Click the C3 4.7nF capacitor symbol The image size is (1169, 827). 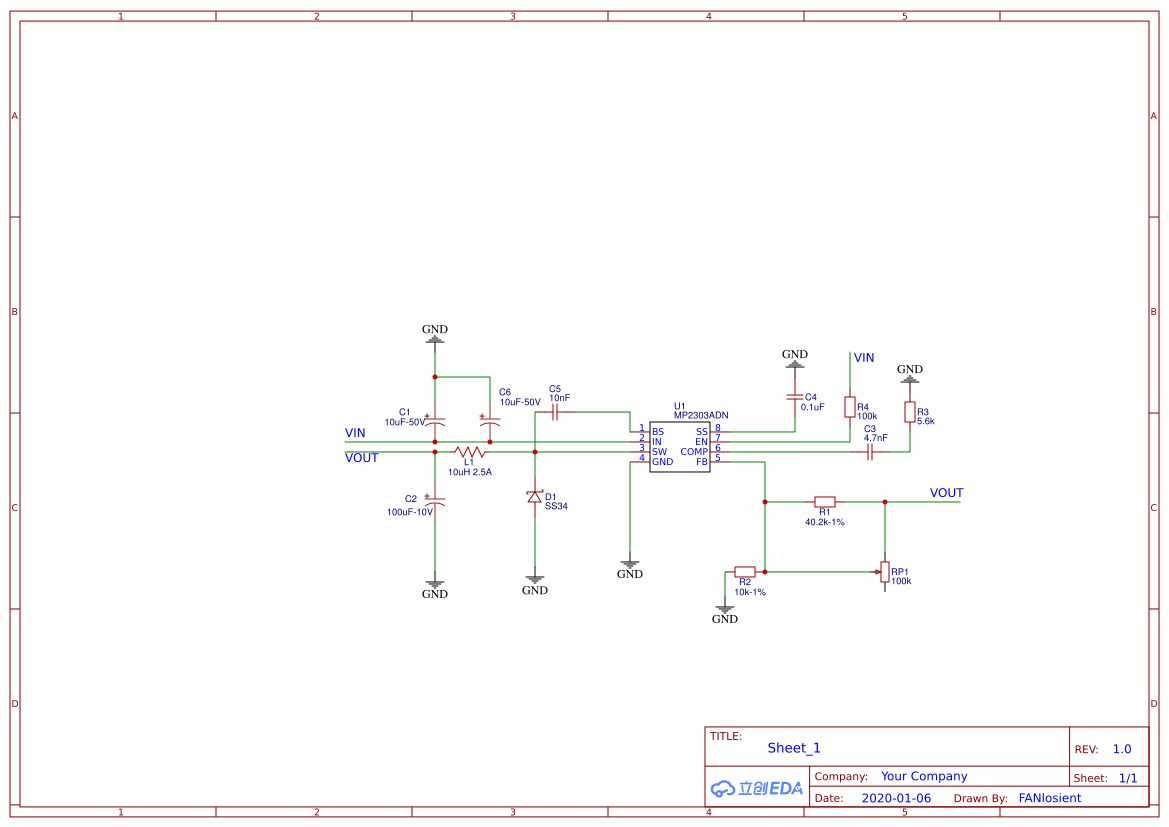(x=869, y=452)
